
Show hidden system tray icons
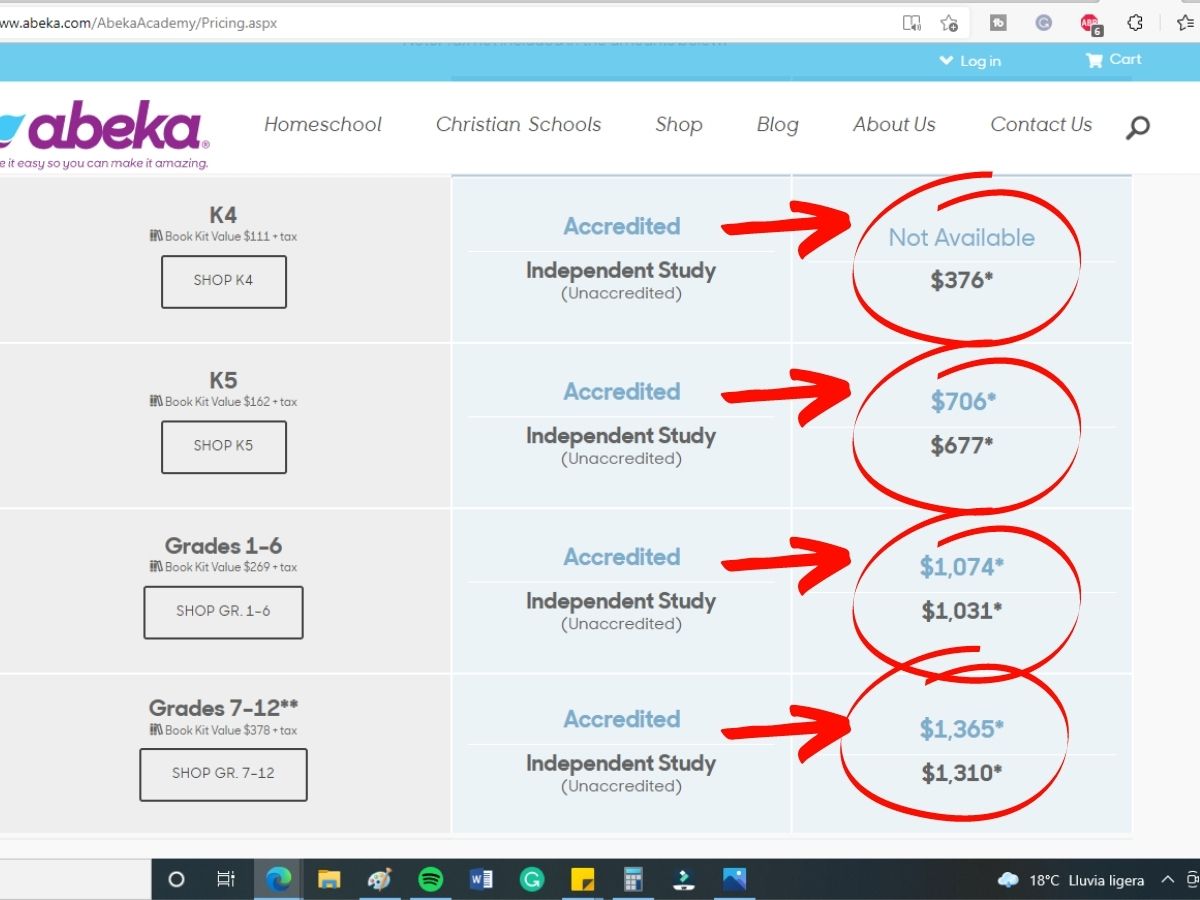1167,880
